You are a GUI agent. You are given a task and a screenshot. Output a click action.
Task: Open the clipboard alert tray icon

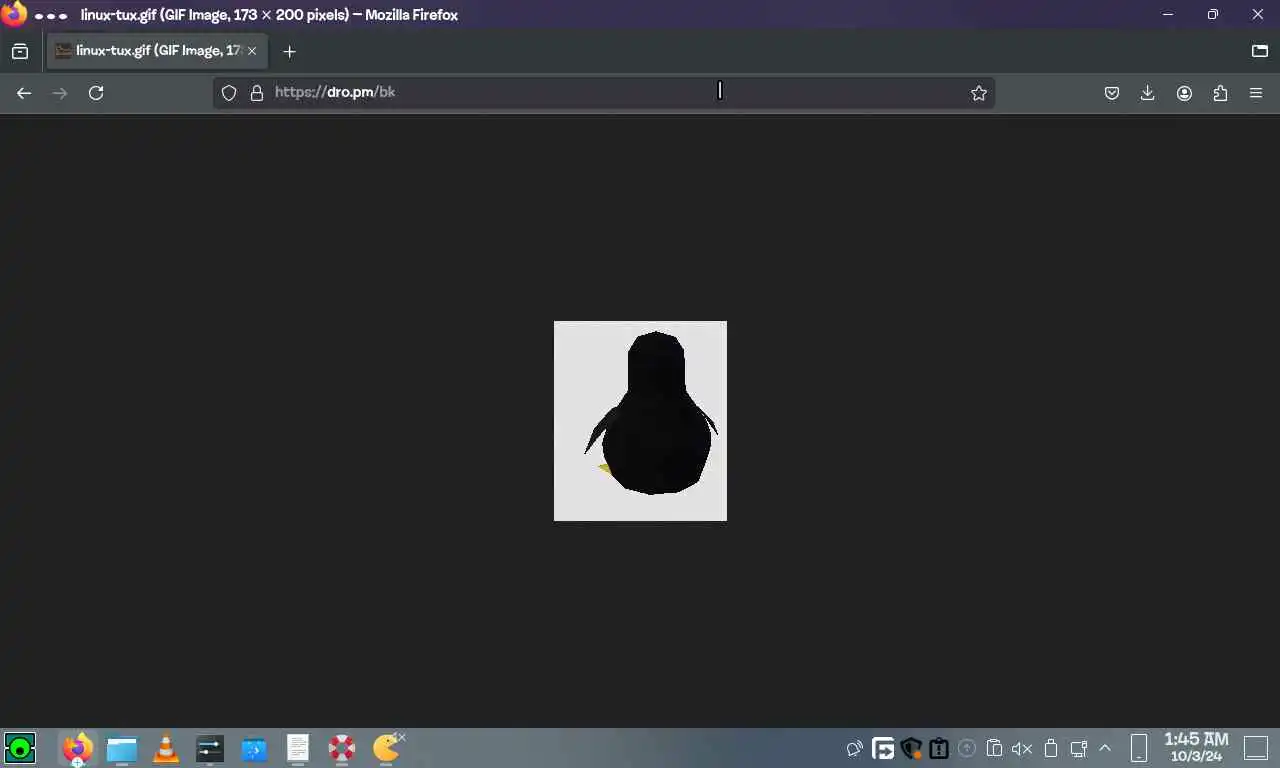pos(938,748)
